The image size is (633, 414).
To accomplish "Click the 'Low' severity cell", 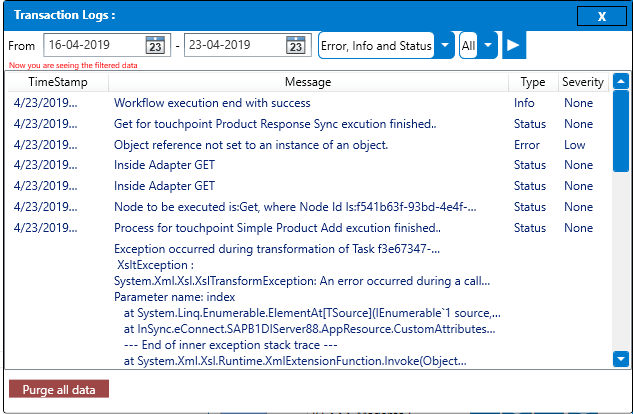I will tap(574, 145).
